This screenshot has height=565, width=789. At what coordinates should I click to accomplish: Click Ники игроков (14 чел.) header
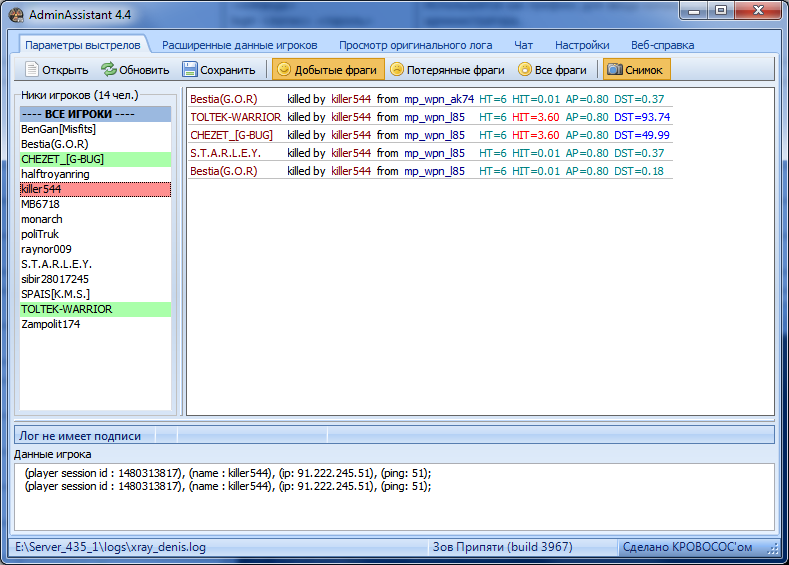(x=80, y=95)
